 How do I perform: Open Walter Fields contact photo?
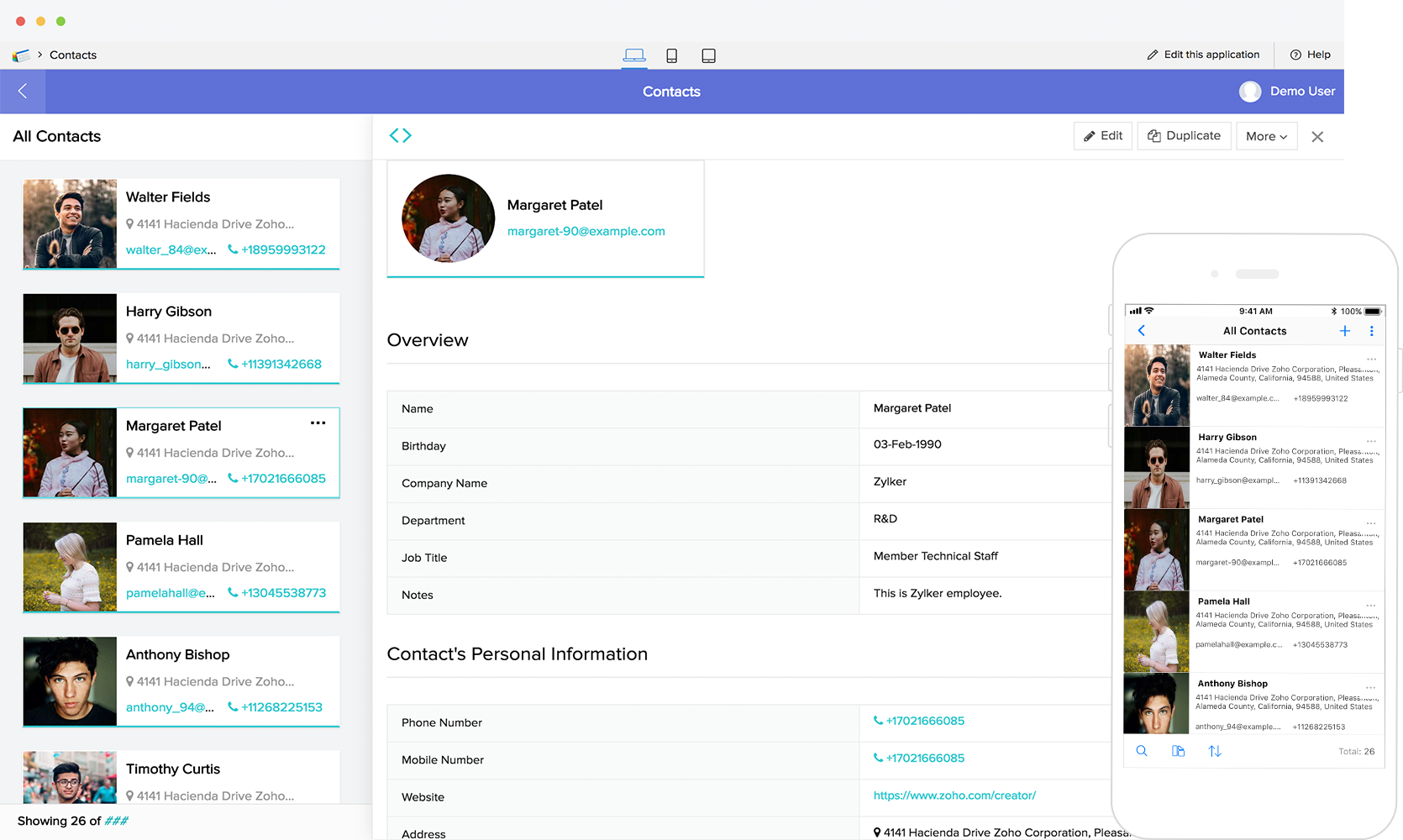(70, 223)
